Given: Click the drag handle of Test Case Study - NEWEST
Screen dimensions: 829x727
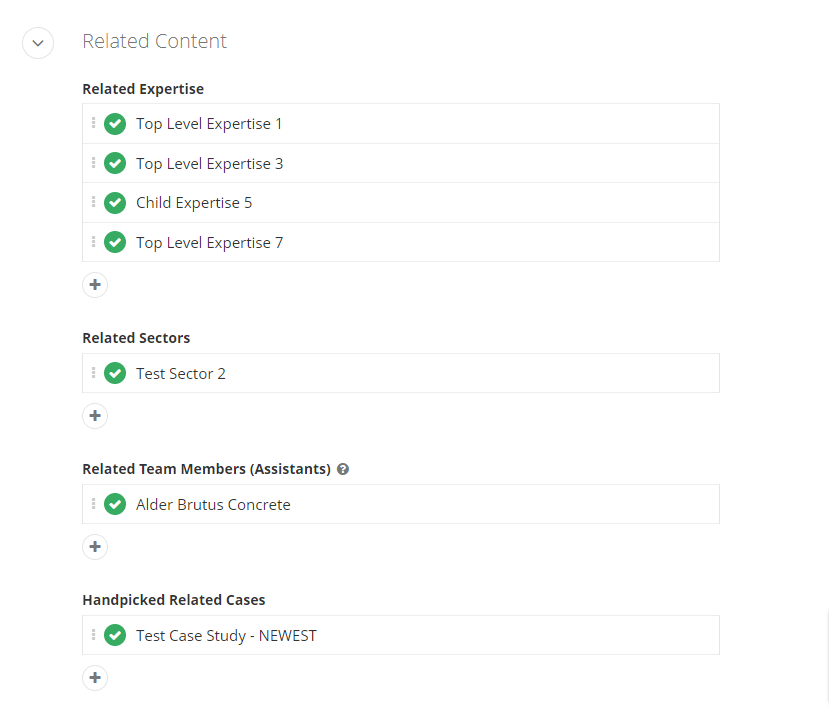Looking at the screenshot, I should [94, 634].
